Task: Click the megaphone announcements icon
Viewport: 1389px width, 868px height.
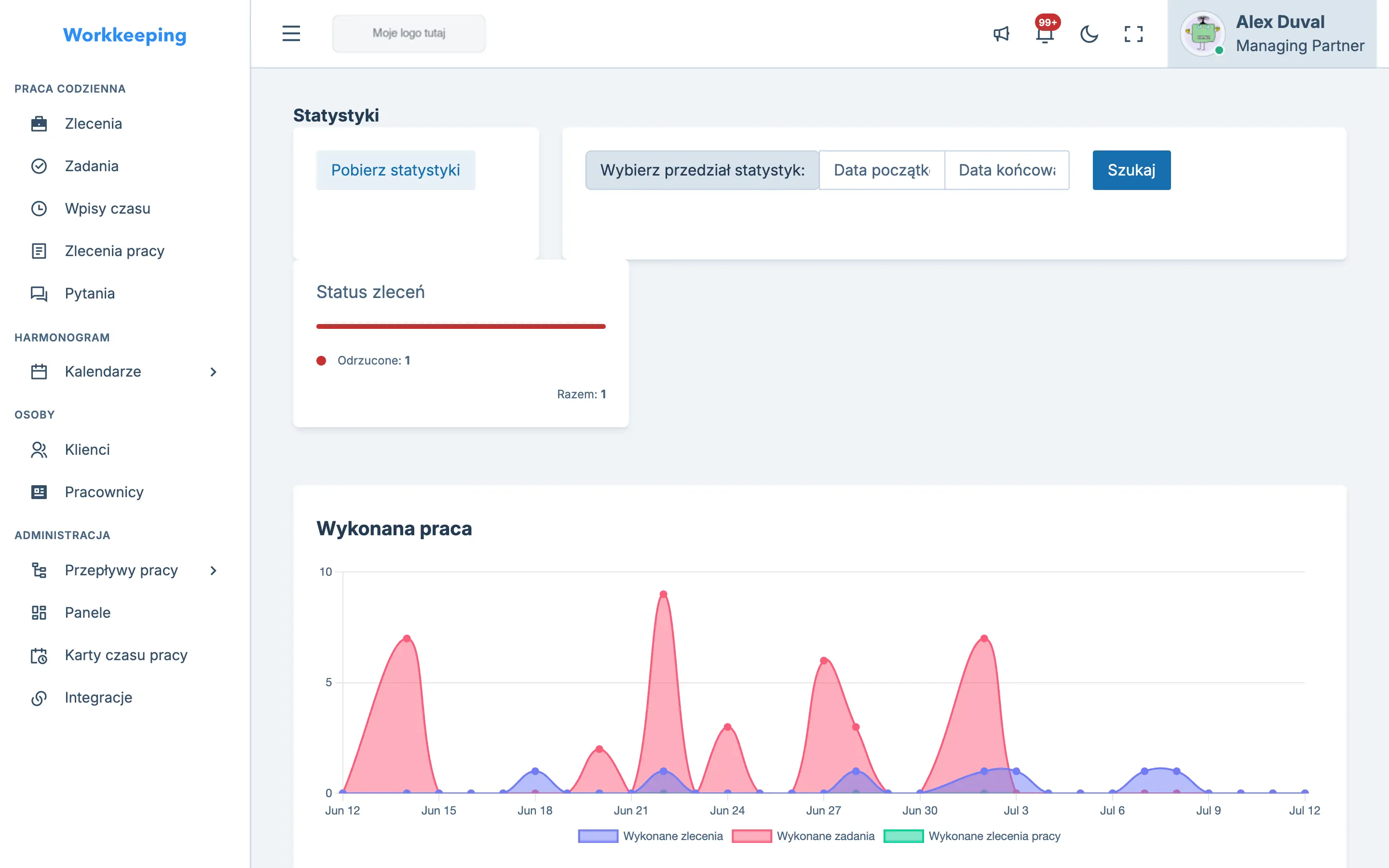Action: coord(1001,34)
